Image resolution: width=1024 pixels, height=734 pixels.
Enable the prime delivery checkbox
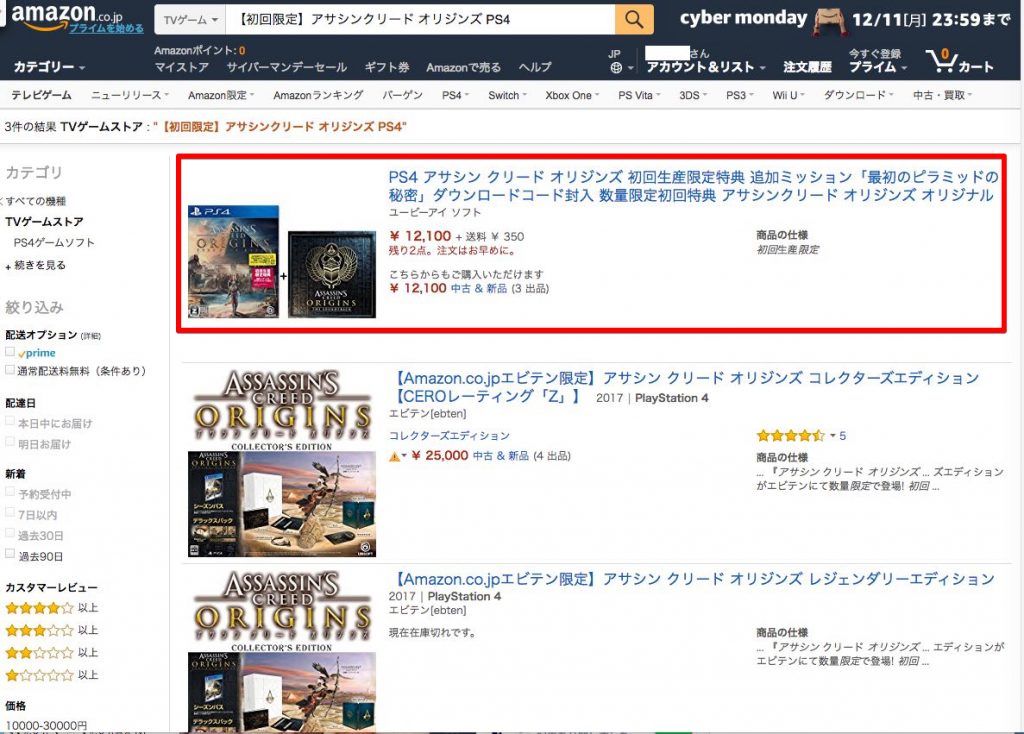click(10, 352)
